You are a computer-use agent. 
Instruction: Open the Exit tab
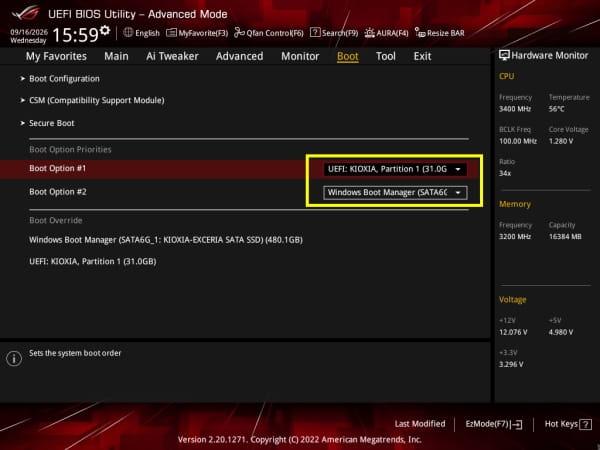tap(422, 56)
